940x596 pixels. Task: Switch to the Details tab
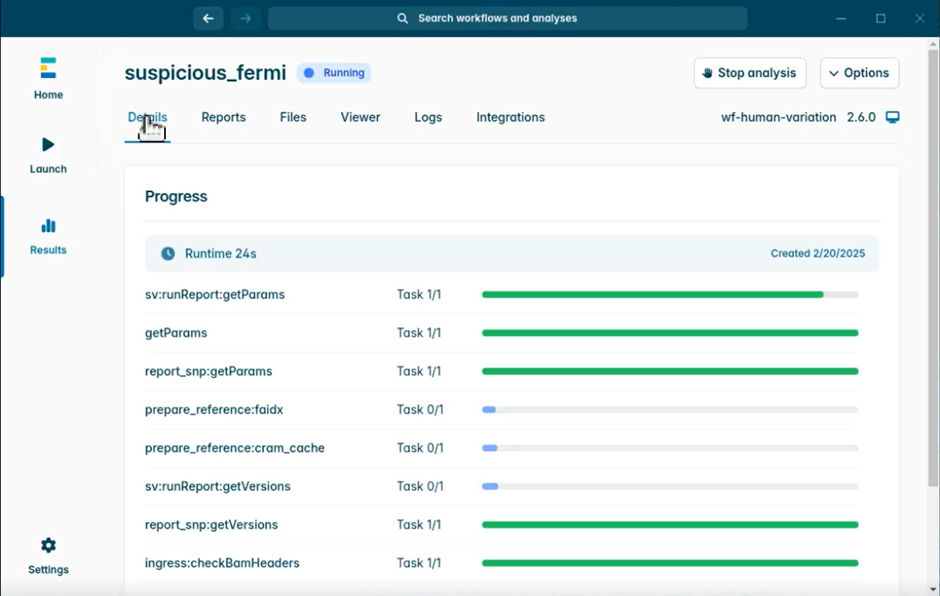[147, 118]
